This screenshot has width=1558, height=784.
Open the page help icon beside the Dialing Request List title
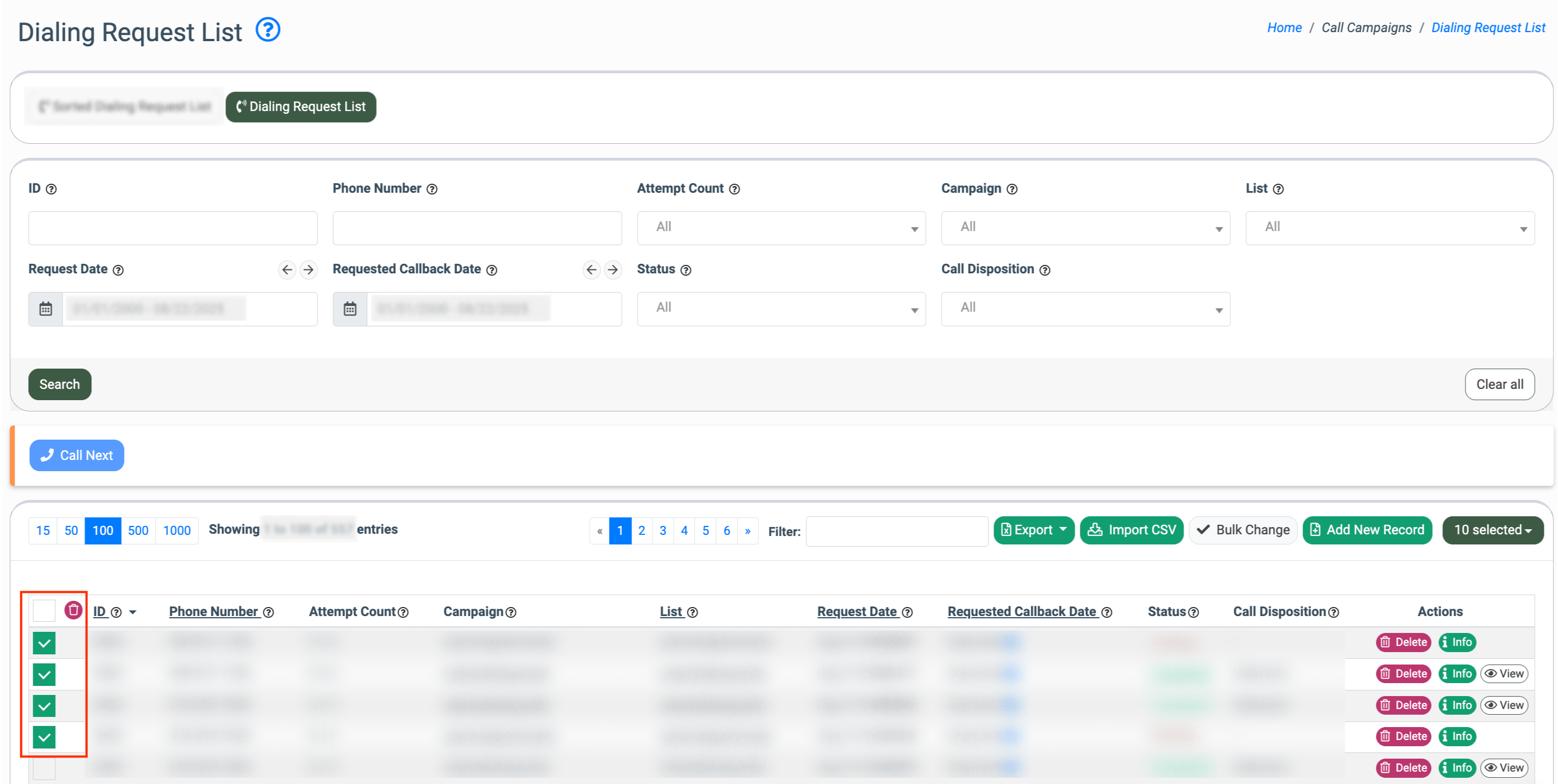tap(268, 30)
